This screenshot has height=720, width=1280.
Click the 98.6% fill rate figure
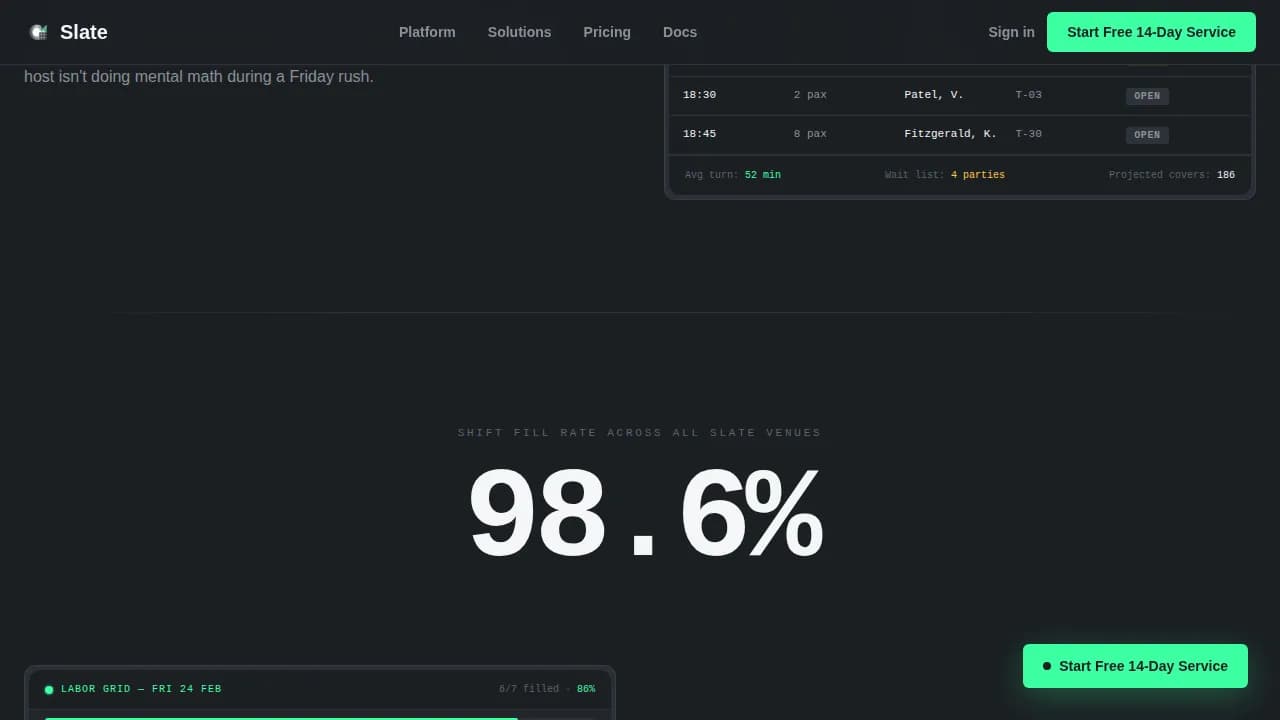point(645,514)
